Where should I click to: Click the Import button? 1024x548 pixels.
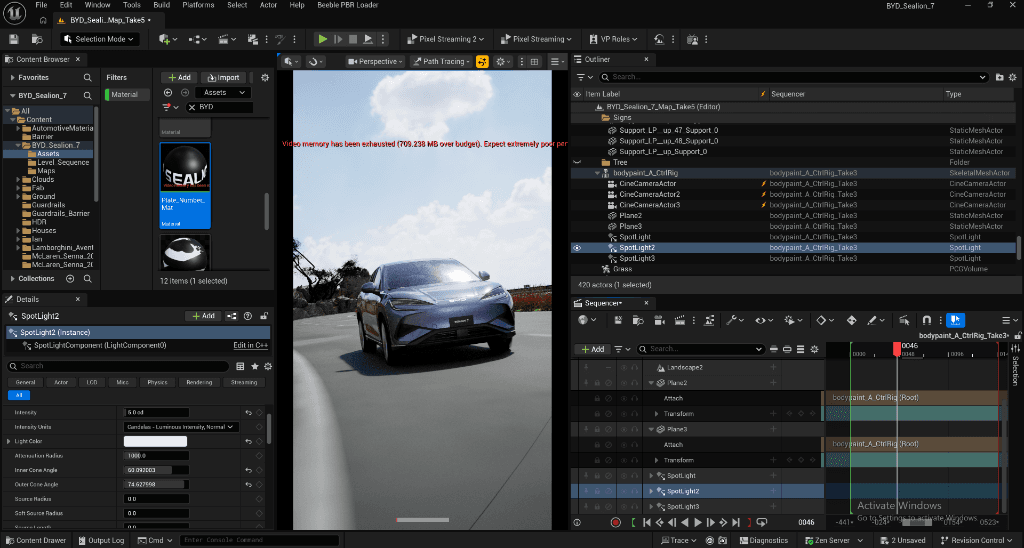[223, 78]
